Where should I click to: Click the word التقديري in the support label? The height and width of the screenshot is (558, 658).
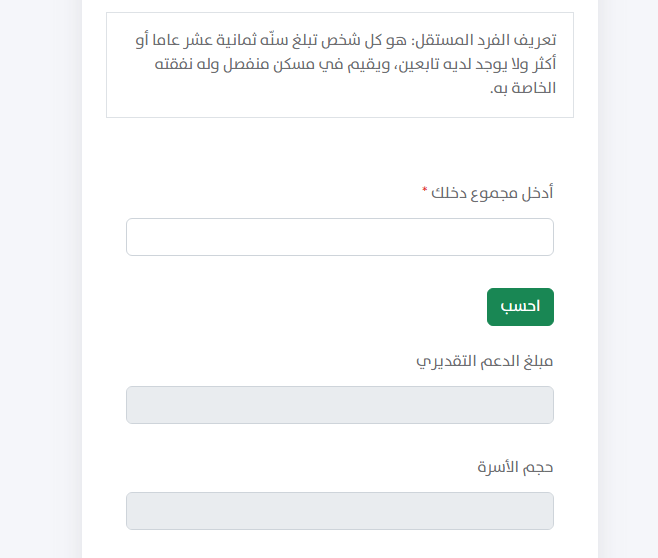pyautogui.click(x=446, y=362)
